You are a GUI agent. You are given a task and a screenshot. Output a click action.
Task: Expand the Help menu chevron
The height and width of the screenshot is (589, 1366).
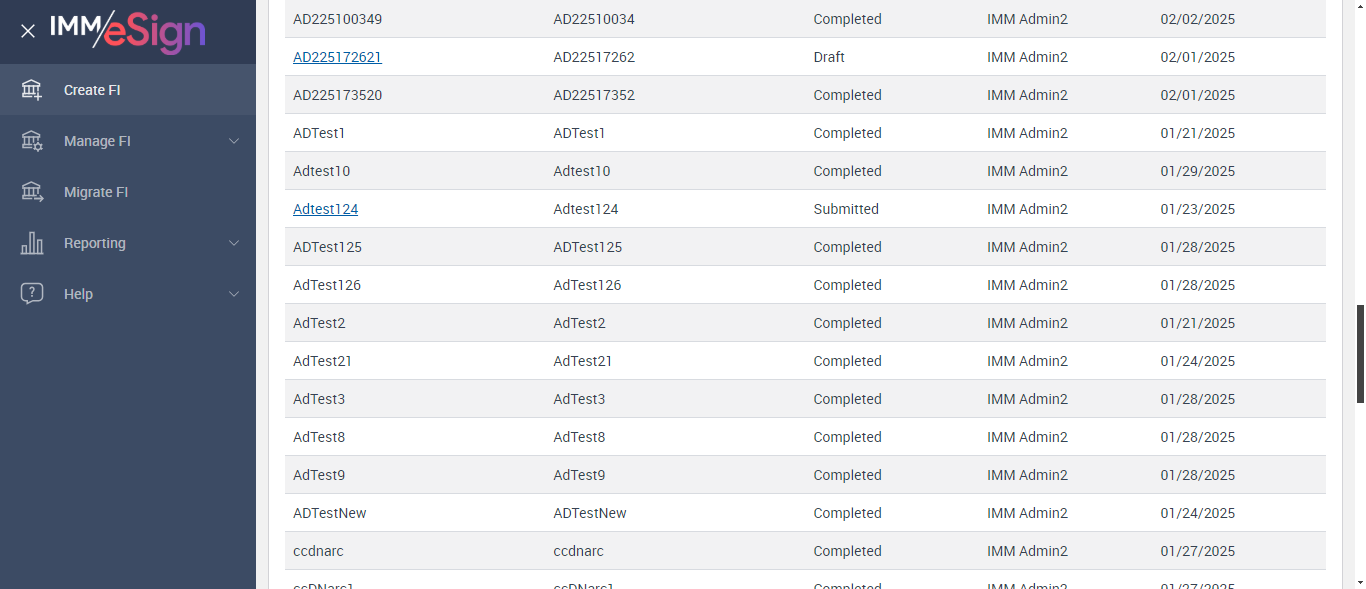pos(234,294)
